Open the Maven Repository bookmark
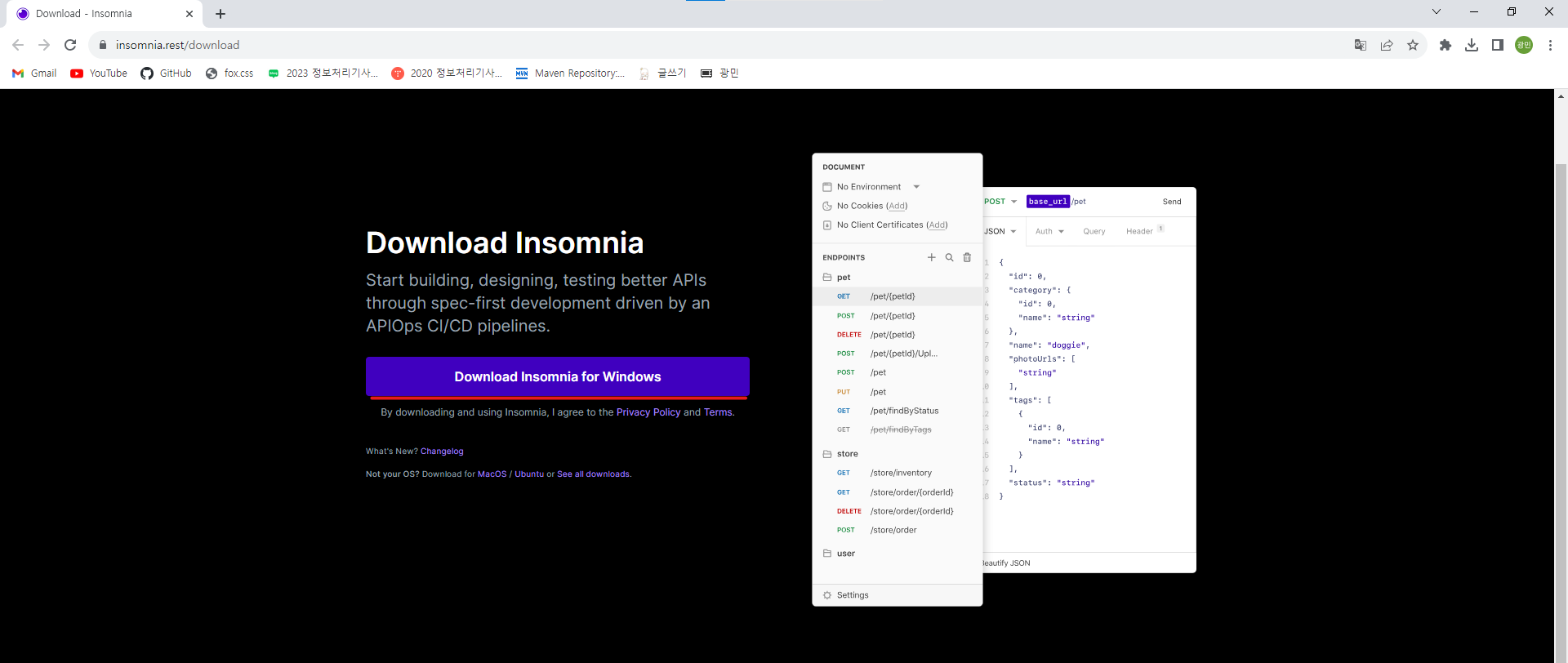1568x663 pixels. point(570,73)
